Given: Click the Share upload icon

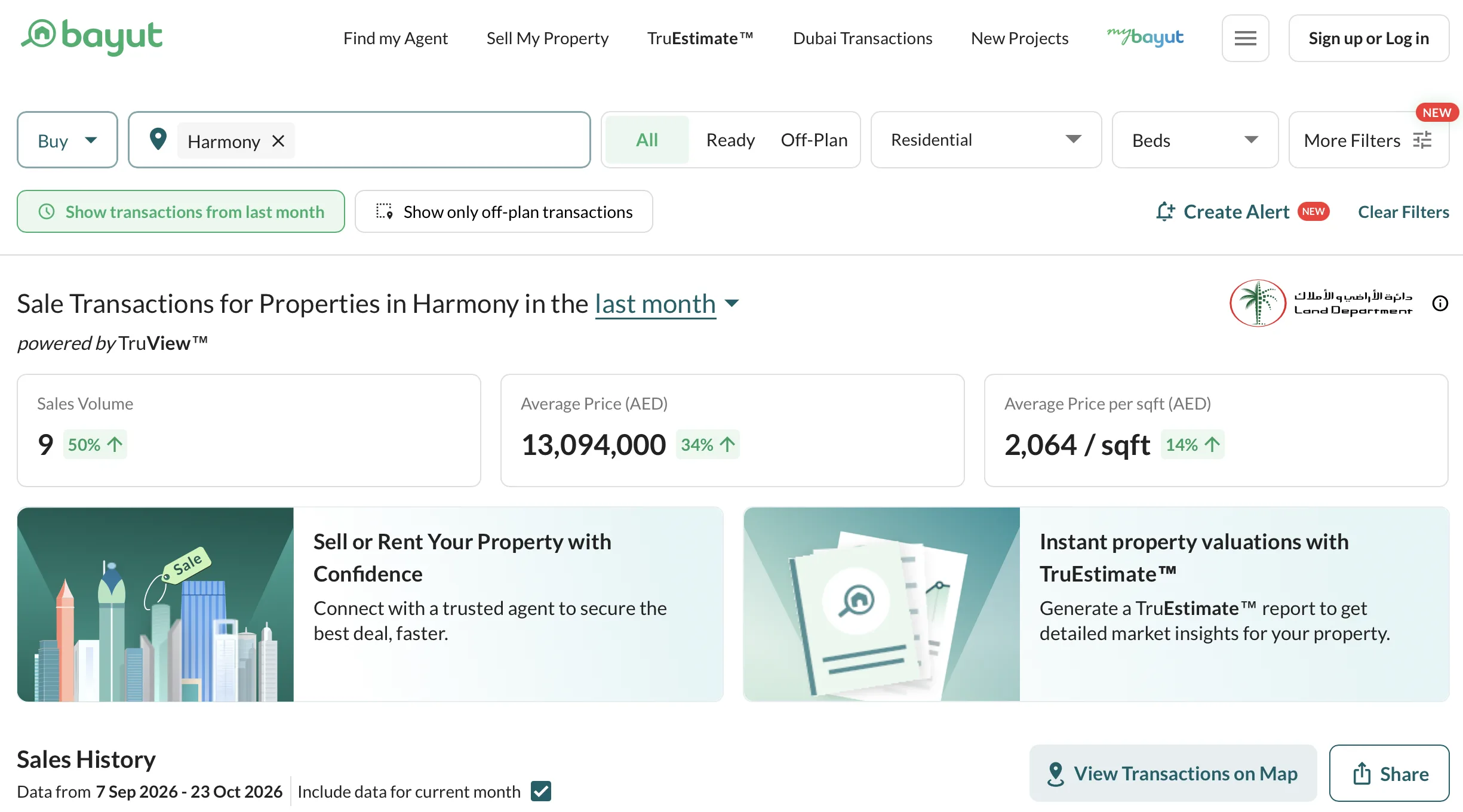Looking at the screenshot, I should click(1361, 773).
